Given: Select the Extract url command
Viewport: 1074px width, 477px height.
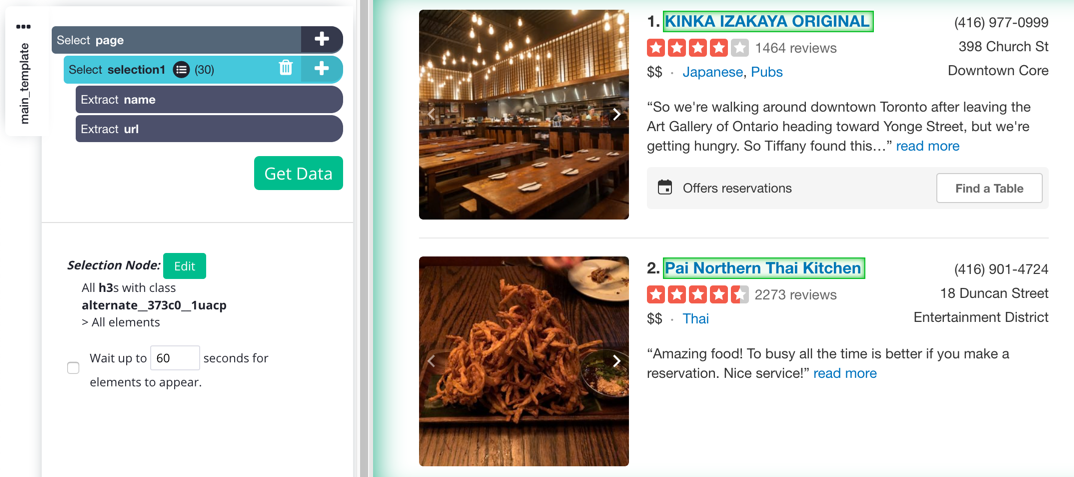Looking at the screenshot, I should [x=209, y=129].
